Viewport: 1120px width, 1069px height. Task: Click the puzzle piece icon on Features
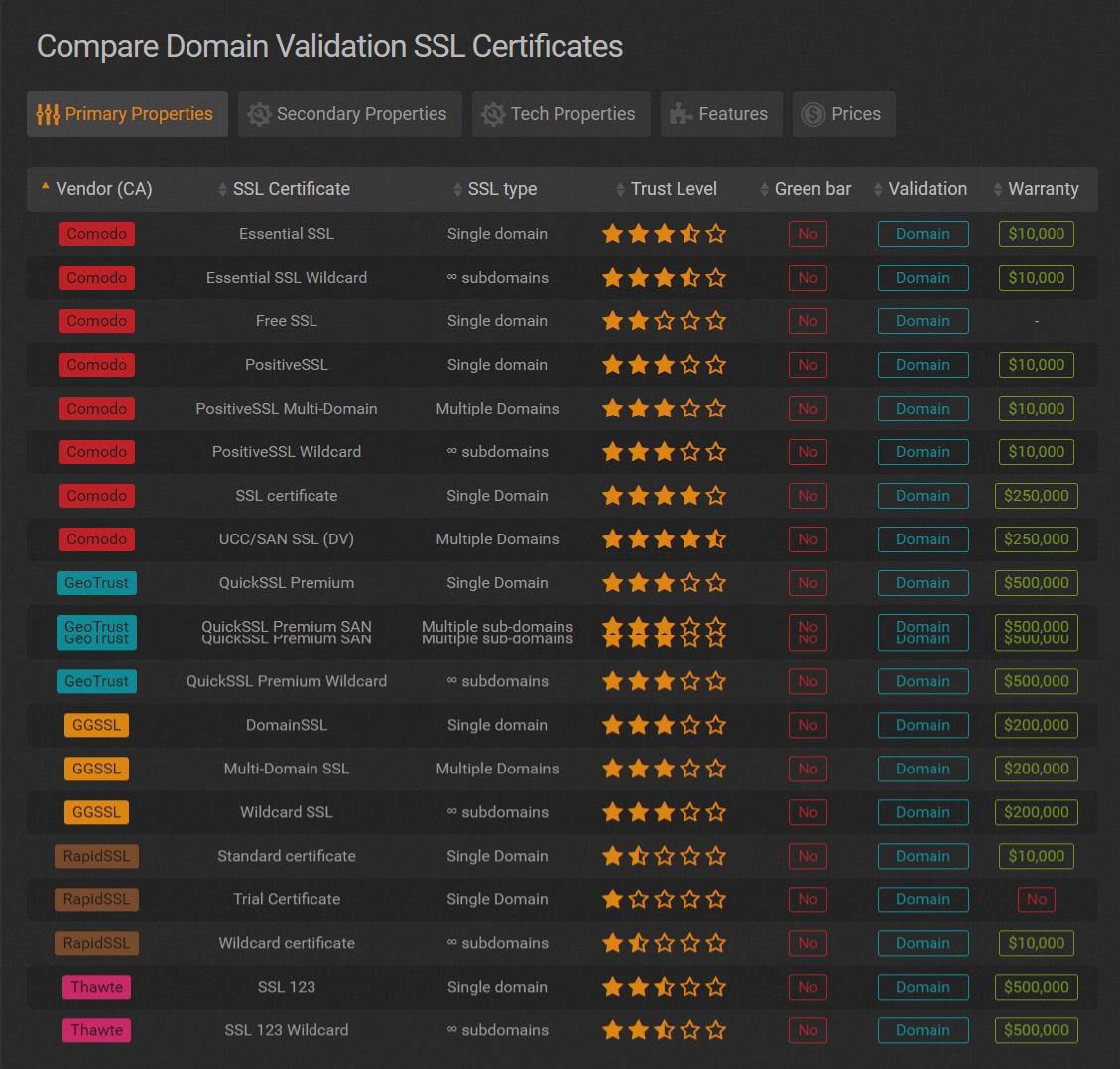681,114
